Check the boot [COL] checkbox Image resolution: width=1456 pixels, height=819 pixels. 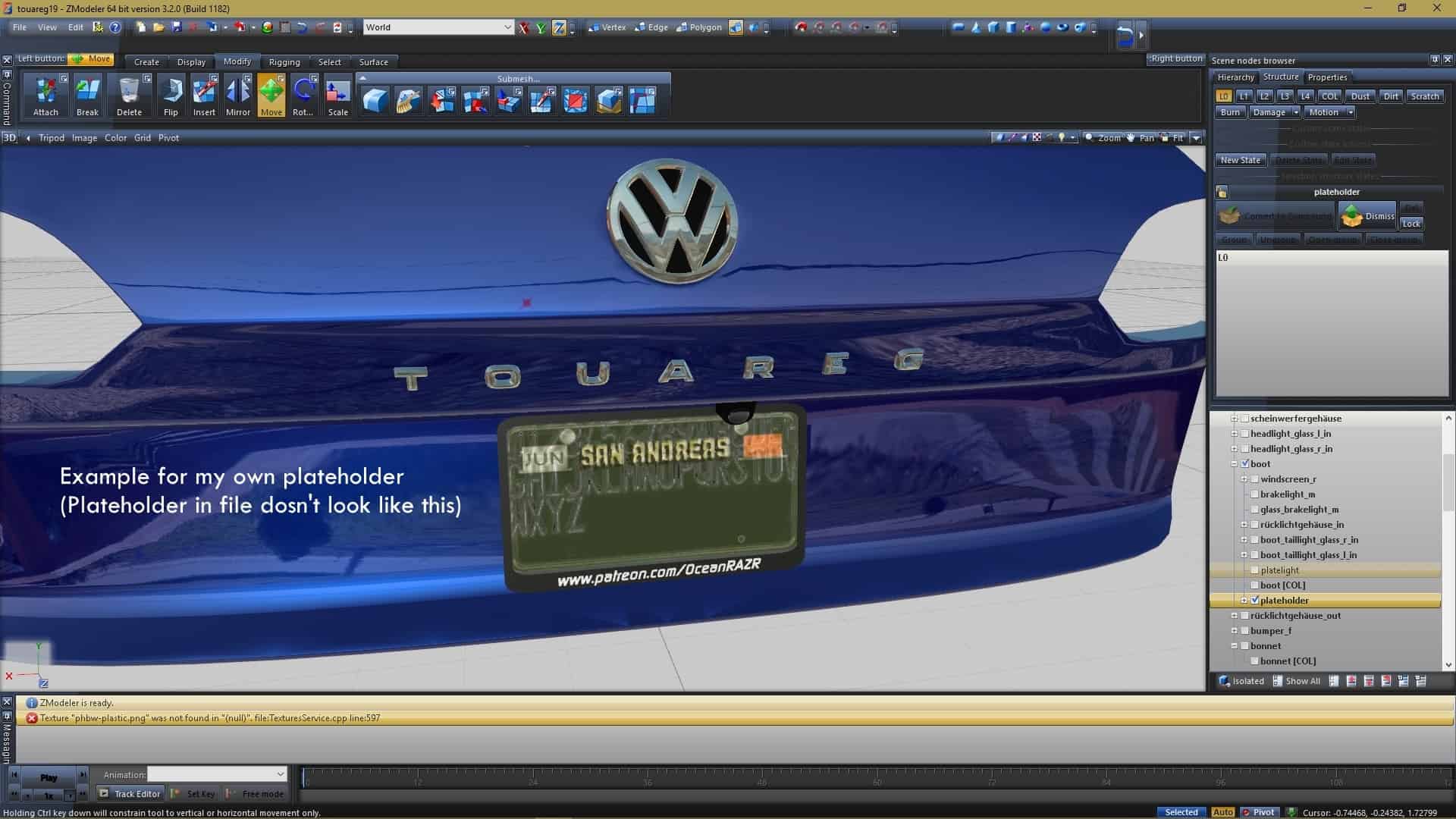[1255, 585]
